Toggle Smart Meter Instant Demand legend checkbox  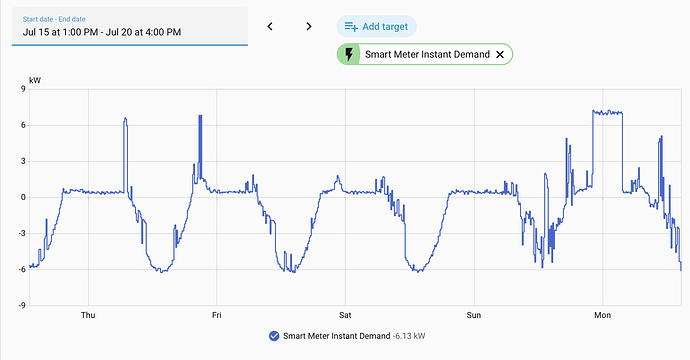pos(274,336)
